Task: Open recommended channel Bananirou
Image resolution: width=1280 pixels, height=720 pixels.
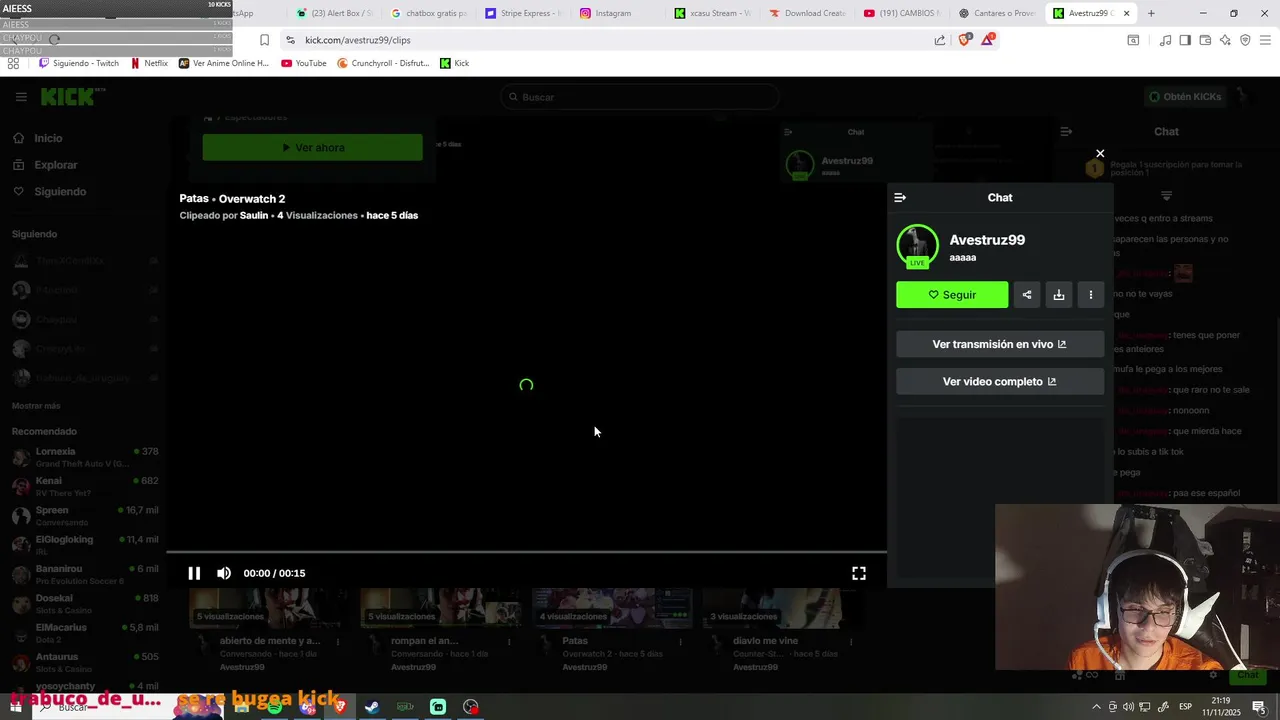Action: (x=84, y=574)
